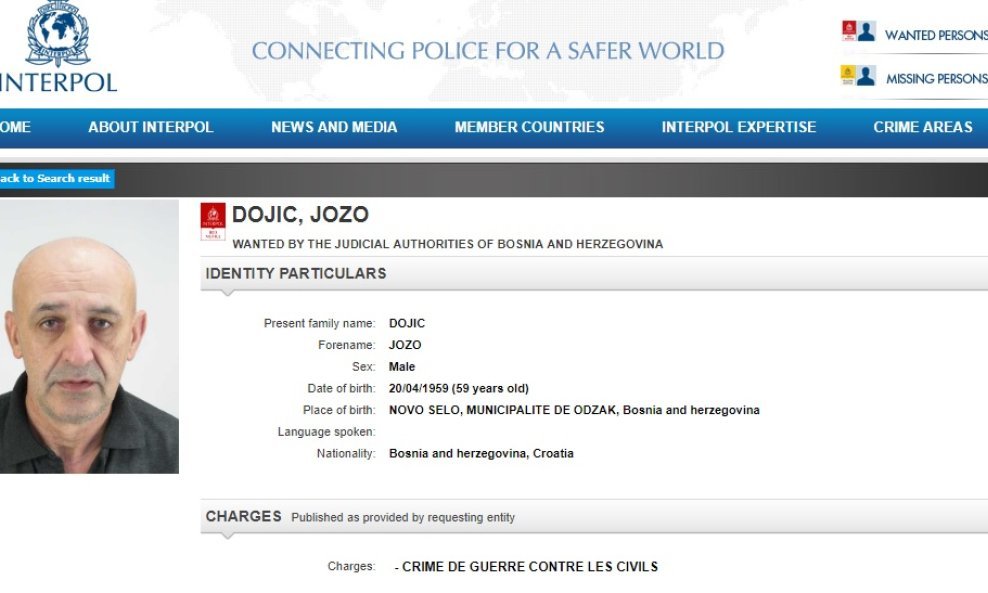Click the 'Nationality:' label

[x=346, y=454]
